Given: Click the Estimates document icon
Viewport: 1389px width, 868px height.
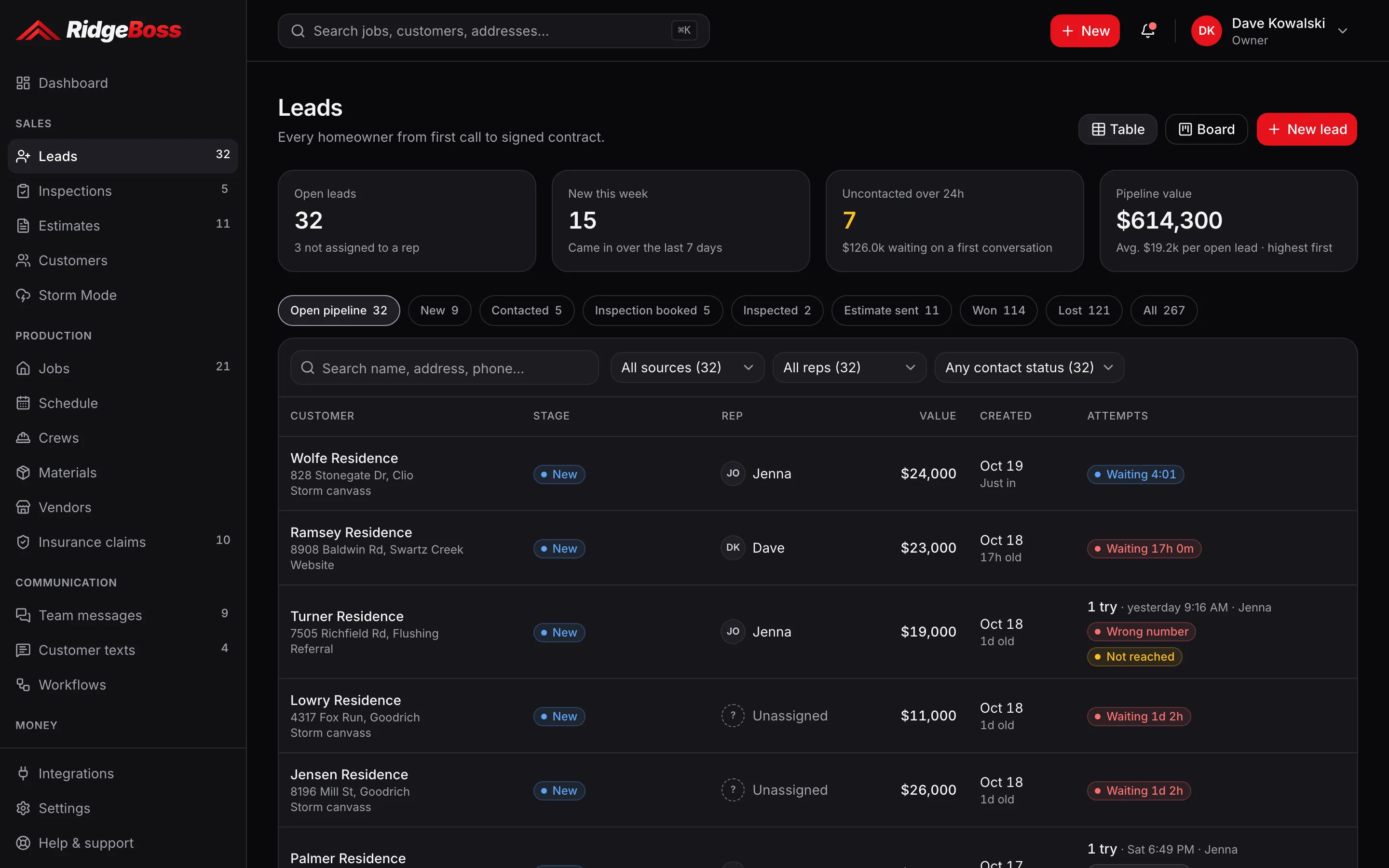Looking at the screenshot, I should click(x=23, y=226).
